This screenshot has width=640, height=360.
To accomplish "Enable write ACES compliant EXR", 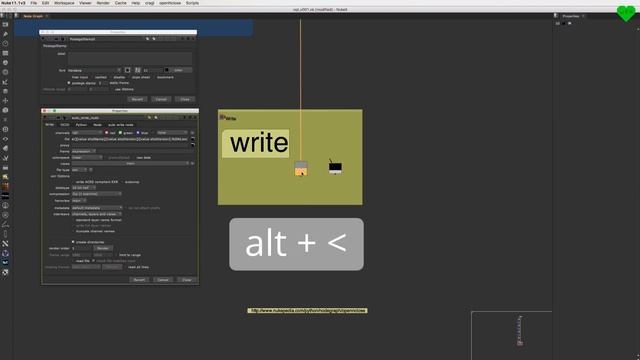I will coord(73,182).
